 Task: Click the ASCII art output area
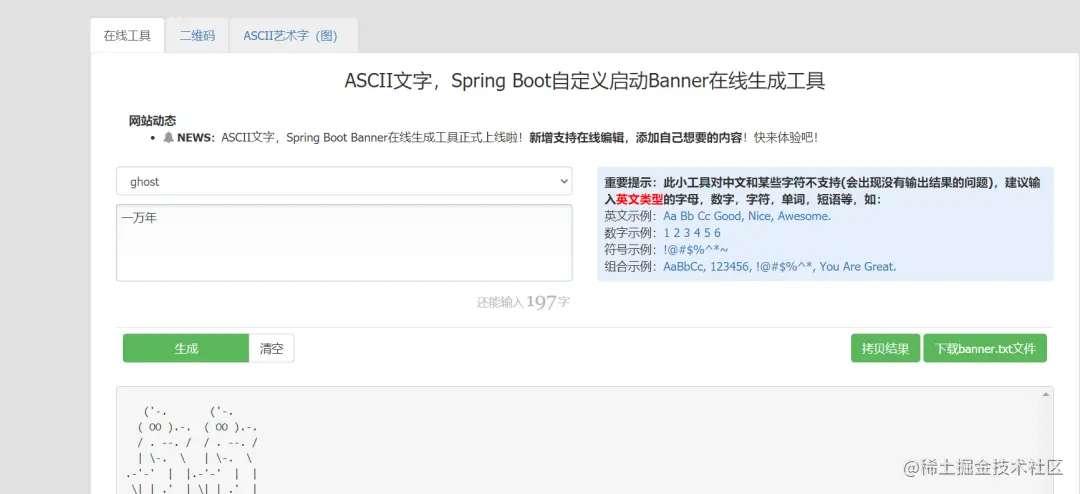pyautogui.click(x=584, y=440)
